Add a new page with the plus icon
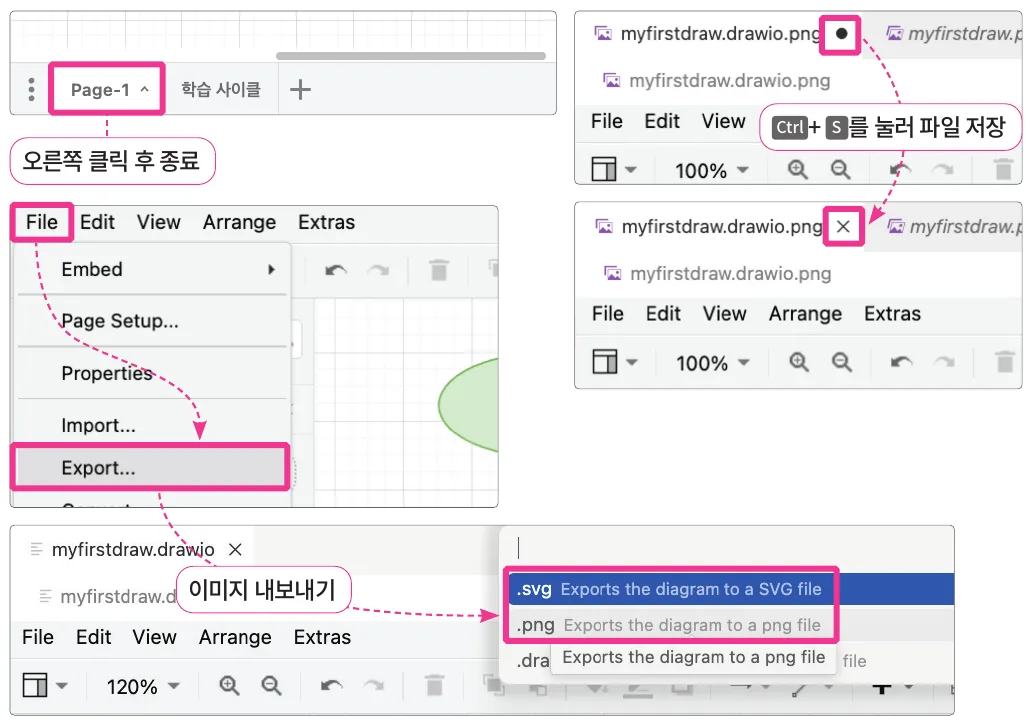Viewport: 1032px width, 724px height. [300, 89]
